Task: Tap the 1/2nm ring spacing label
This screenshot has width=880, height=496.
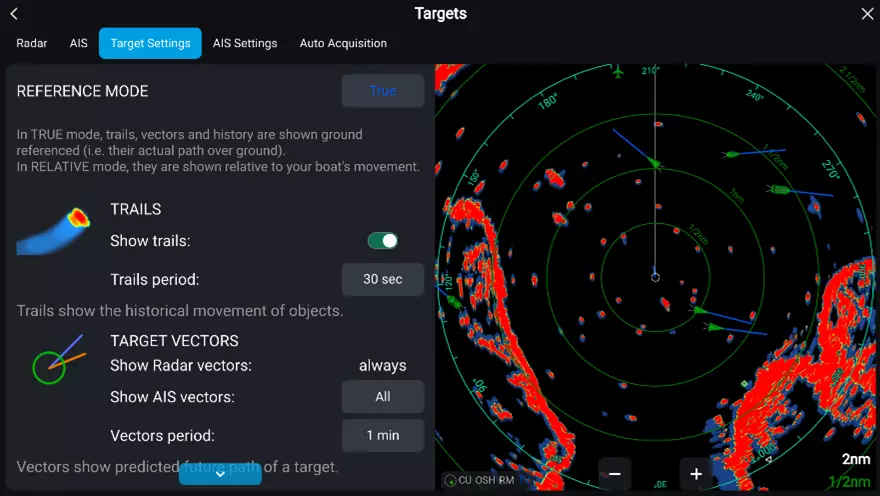Action: coord(850,481)
